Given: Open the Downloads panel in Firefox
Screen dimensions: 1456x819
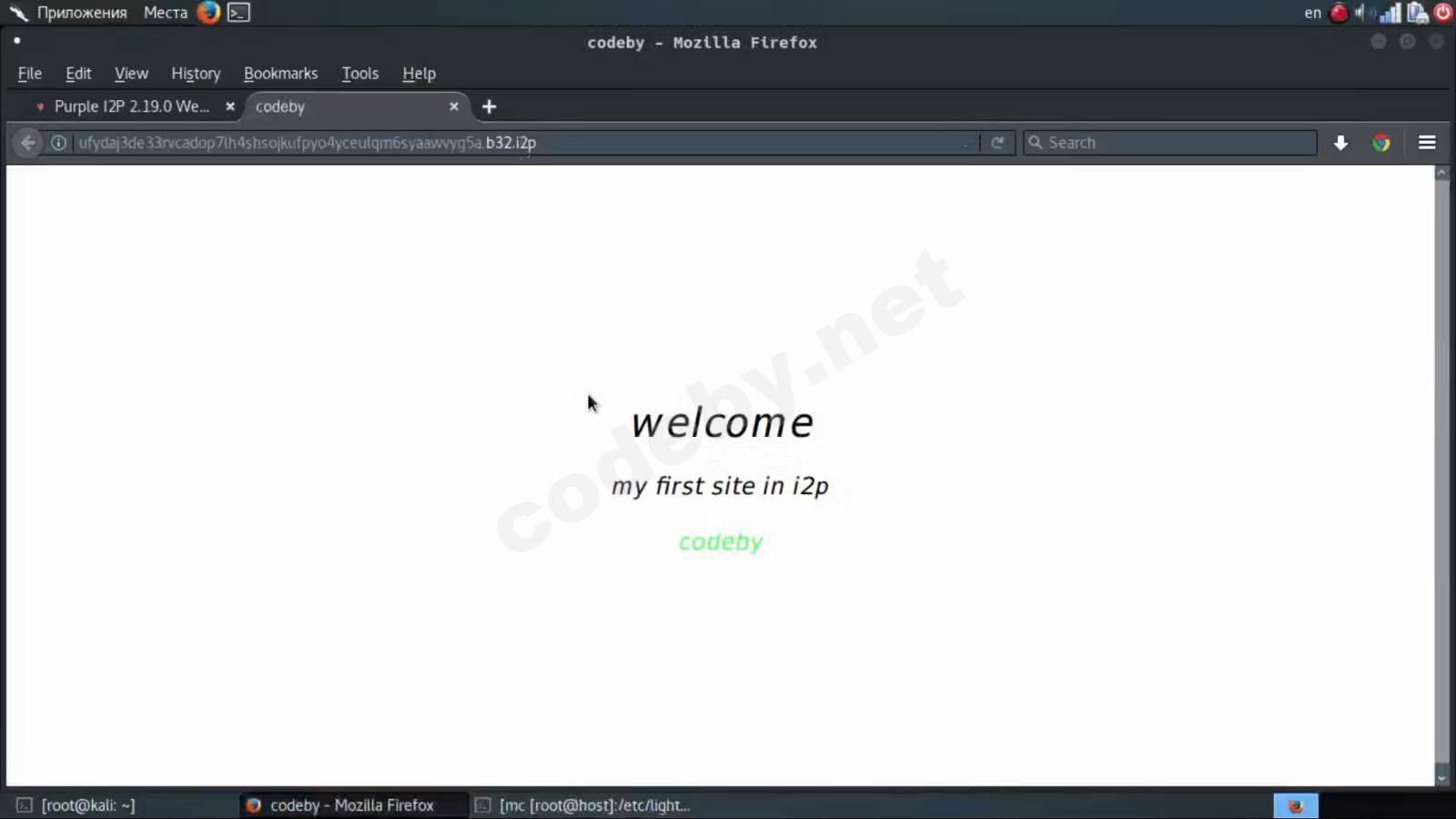Looking at the screenshot, I should (1340, 142).
